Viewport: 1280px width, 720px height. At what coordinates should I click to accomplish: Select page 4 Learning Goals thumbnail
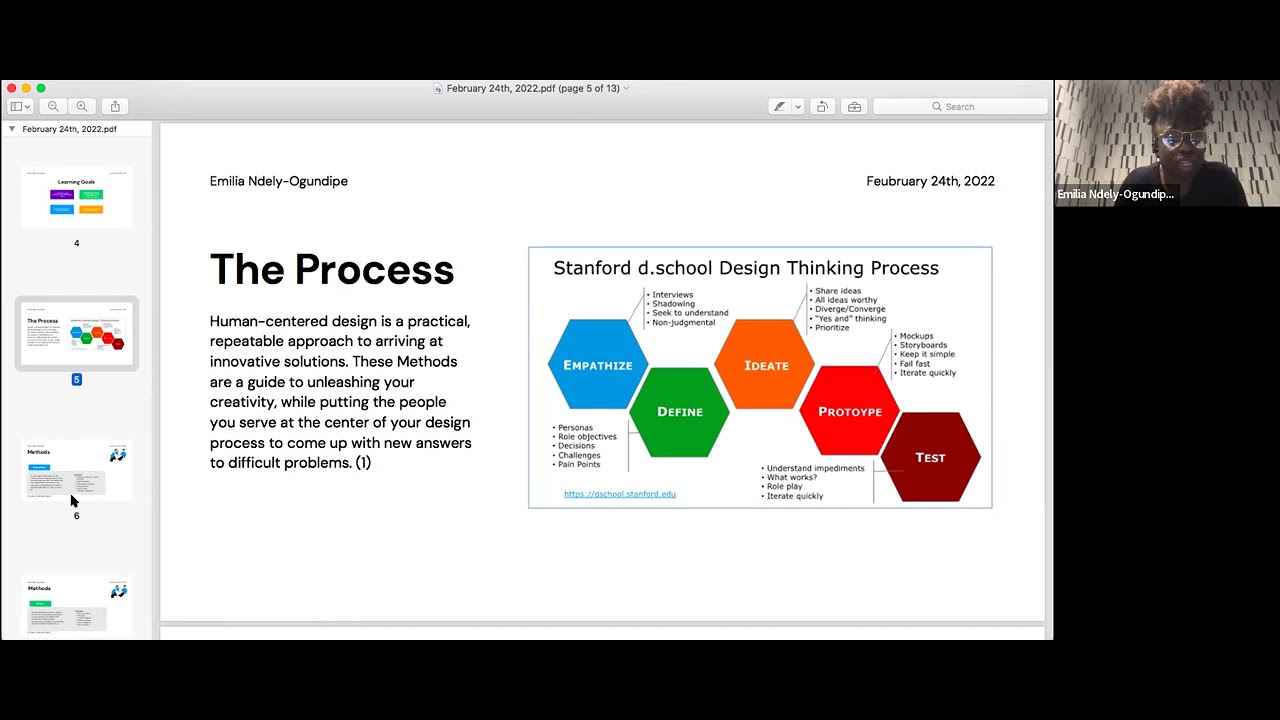76,197
